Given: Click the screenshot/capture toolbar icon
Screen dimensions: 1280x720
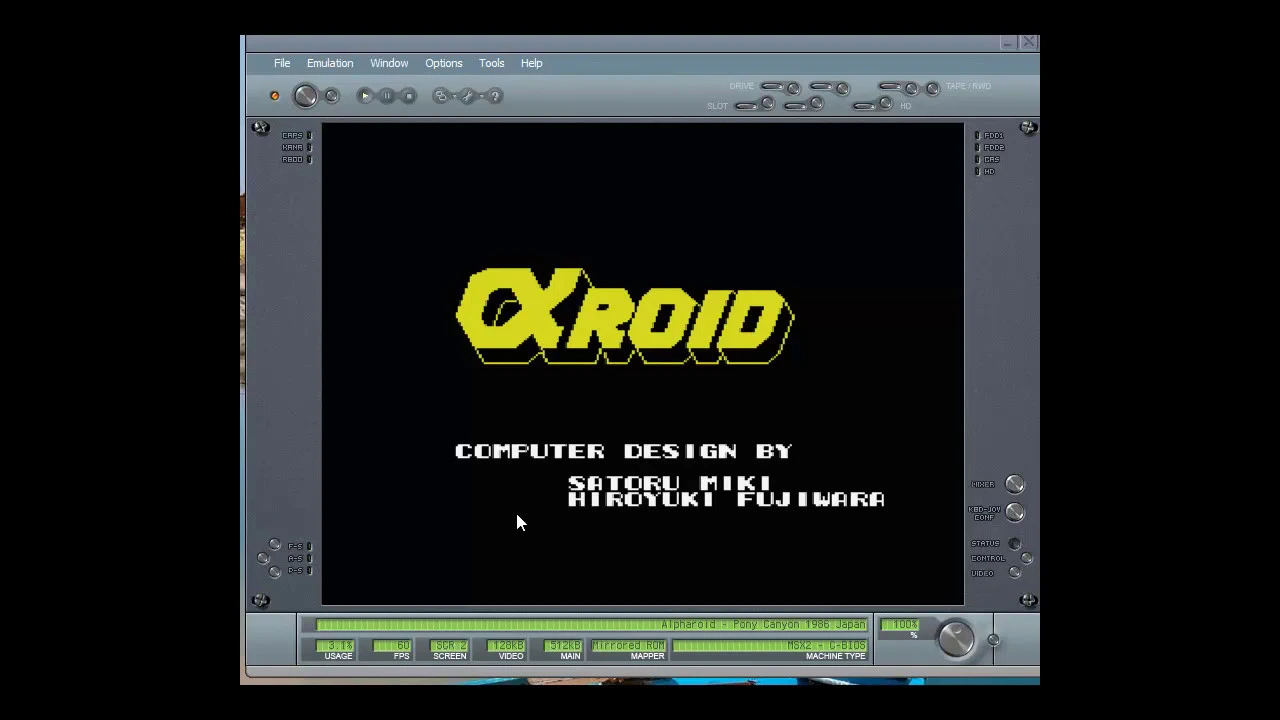Looking at the screenshot, I should [x=441, y=96].
